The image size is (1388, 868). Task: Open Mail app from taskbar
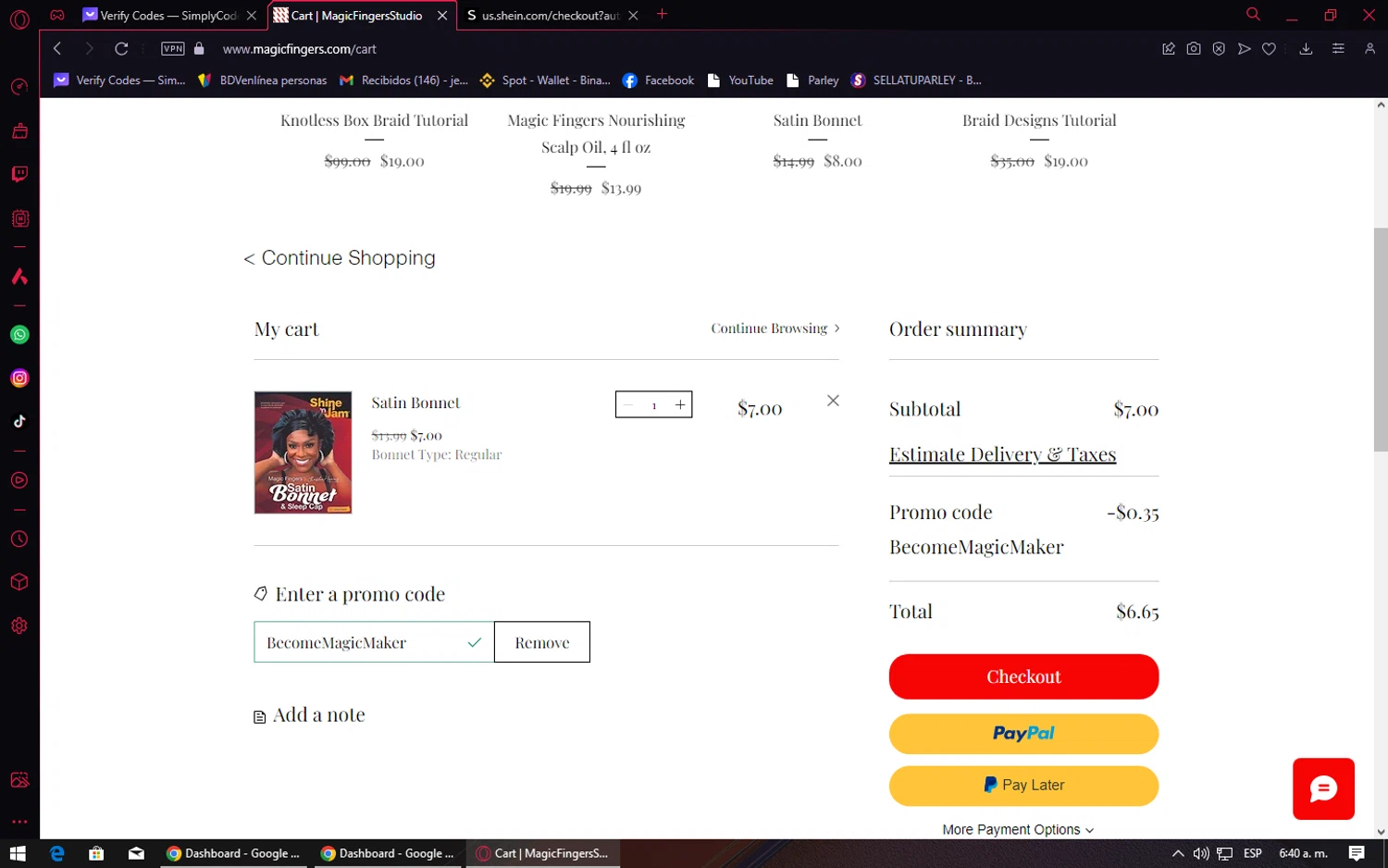[x=136, y=853]
